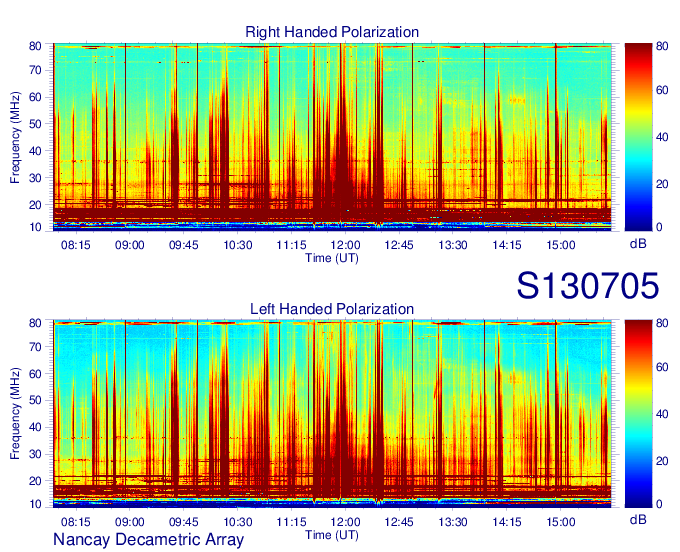Click the 12:45 time tick on Left Handed plot
The width and height of the screenshot is (680, 552).
(399, 522)
